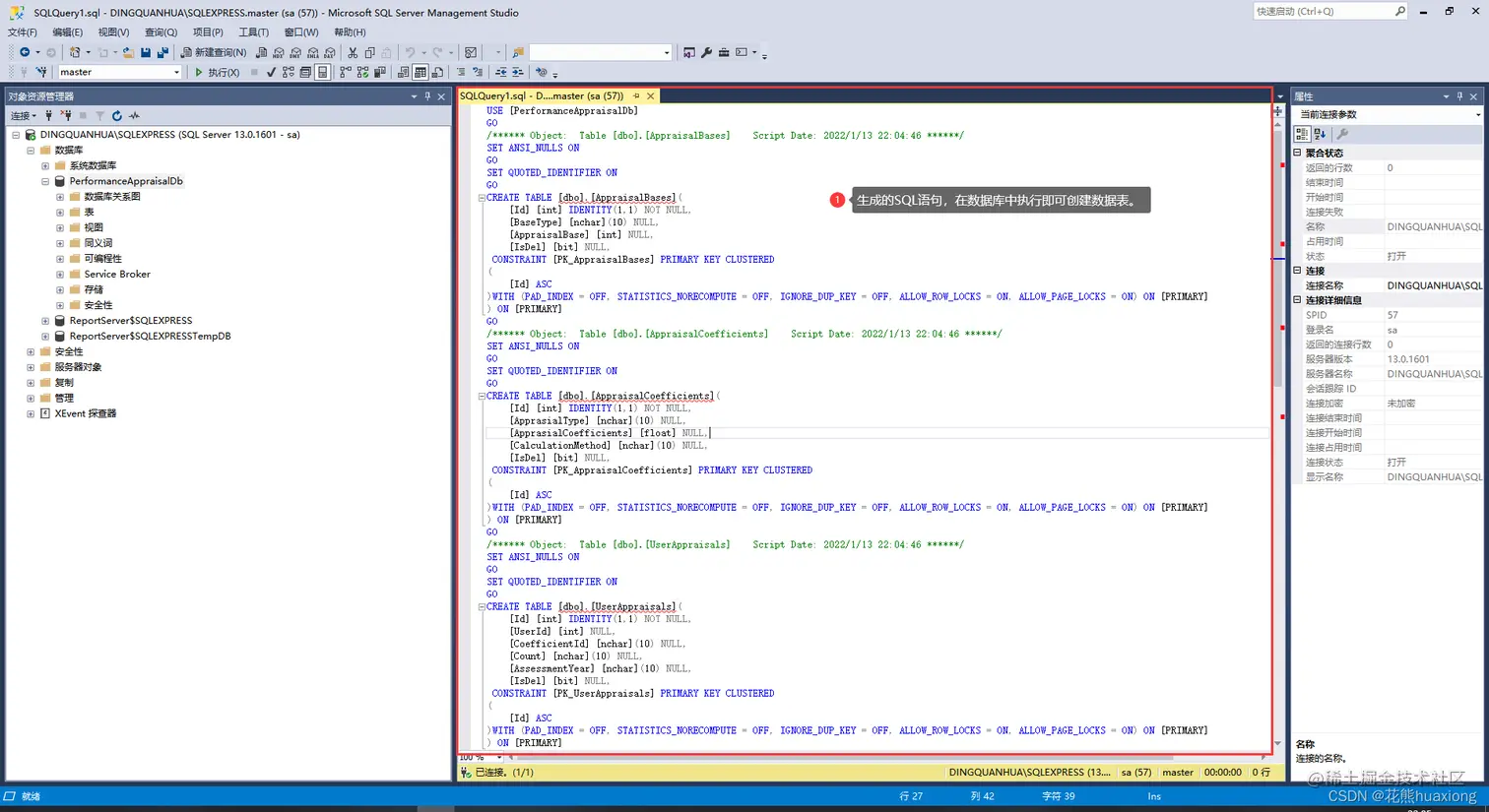Collapse the PerformanceAppraisalDb tree node
The image size is (1489, 812).
point(45,181)
